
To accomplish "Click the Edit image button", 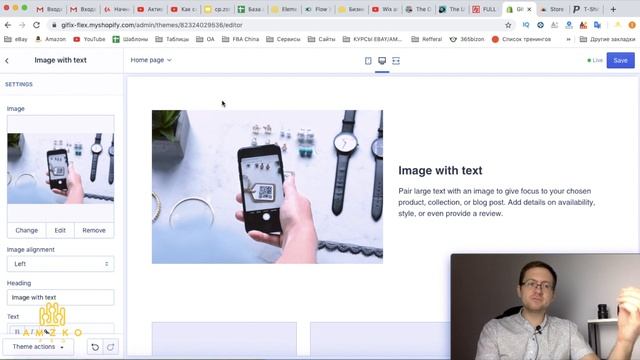I will [60, 230].
